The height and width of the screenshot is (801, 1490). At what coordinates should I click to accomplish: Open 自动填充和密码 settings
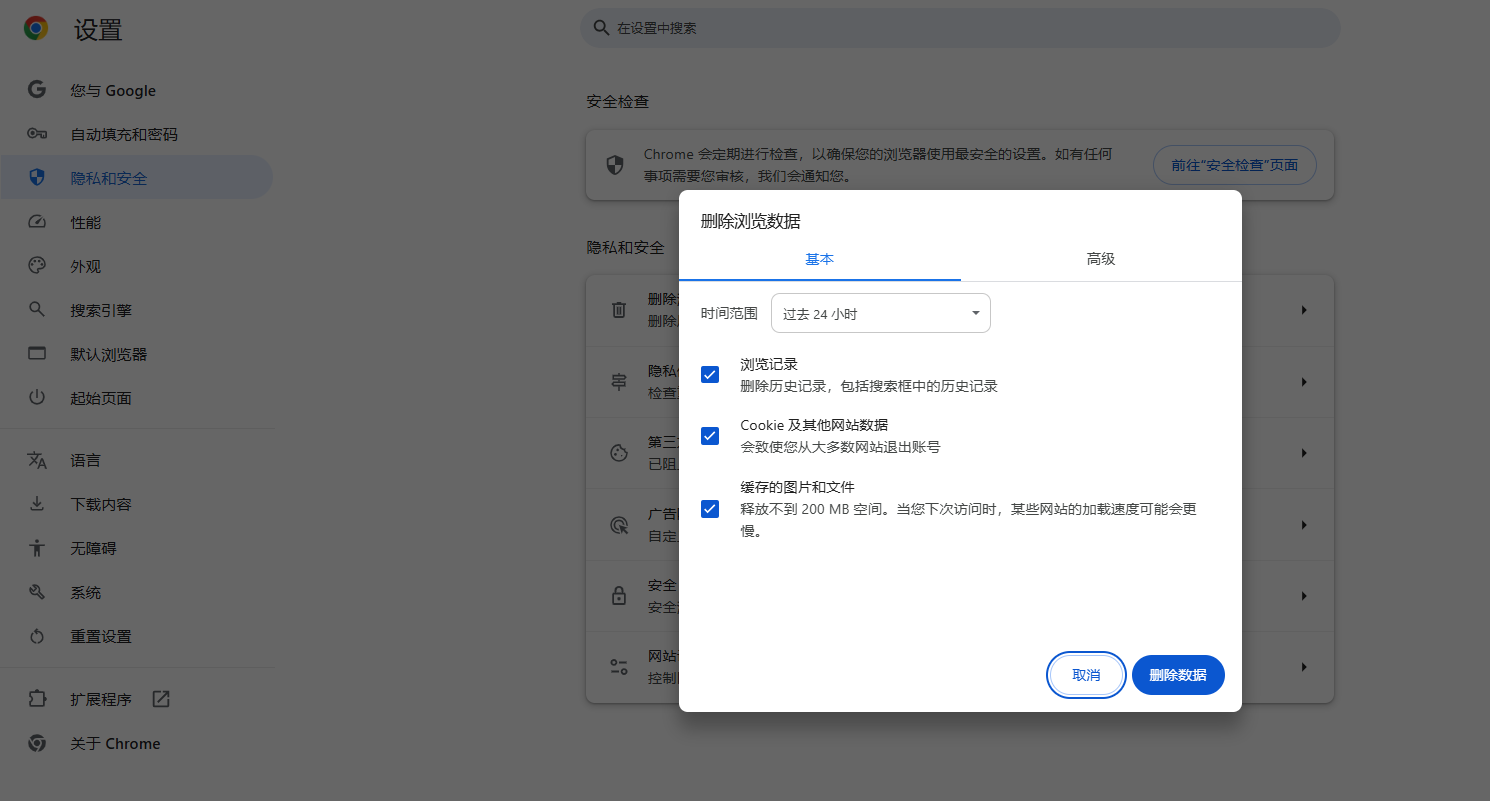136,134
